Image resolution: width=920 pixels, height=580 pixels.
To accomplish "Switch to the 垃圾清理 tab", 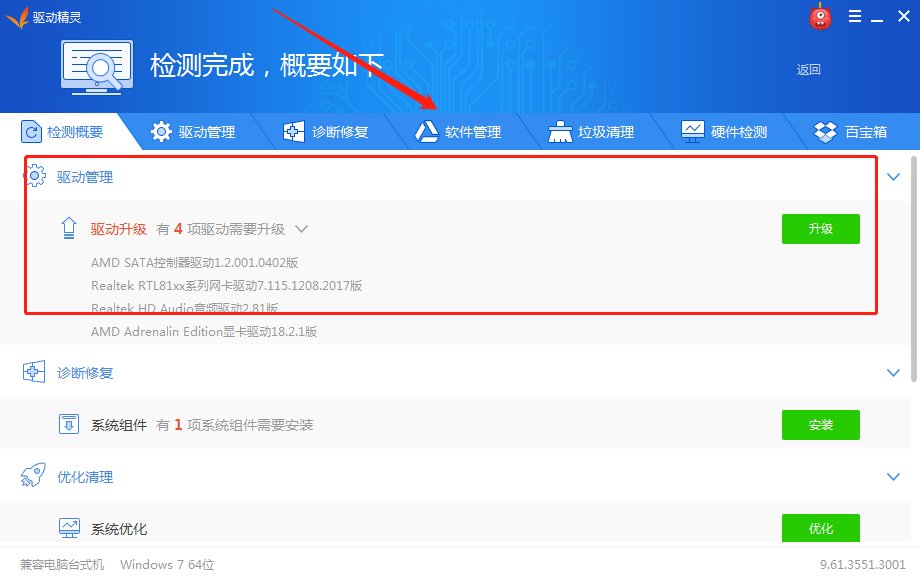I will pyautogui.click(x=593, y=130).
